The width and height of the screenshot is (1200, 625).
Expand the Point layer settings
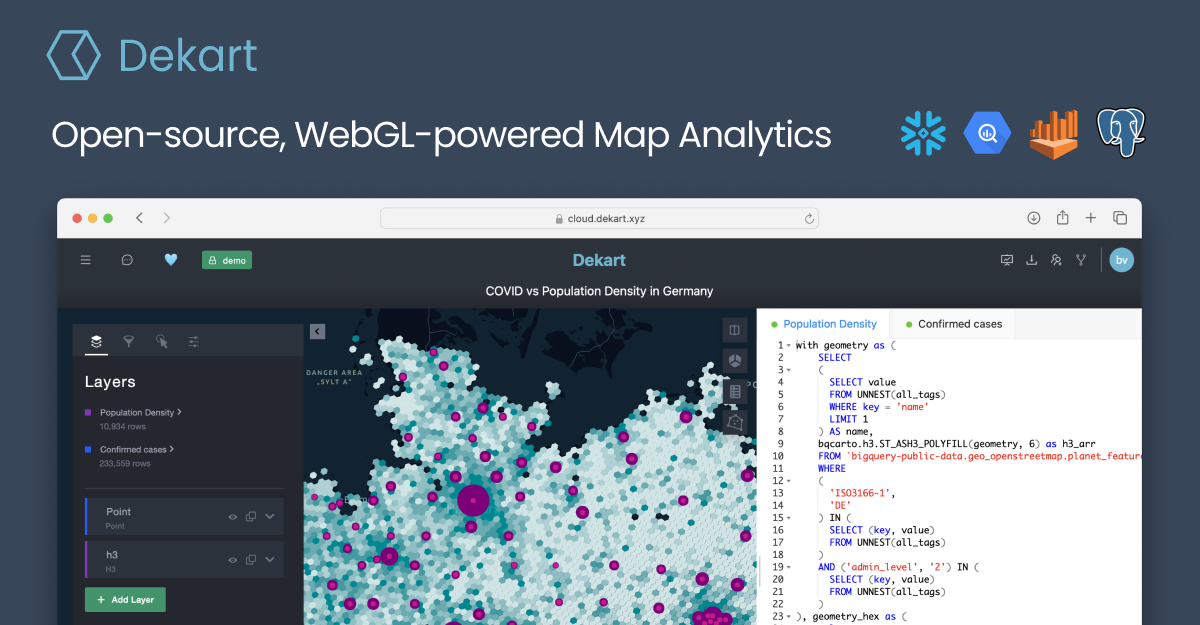pyautogui.click(x=268, y=516)
